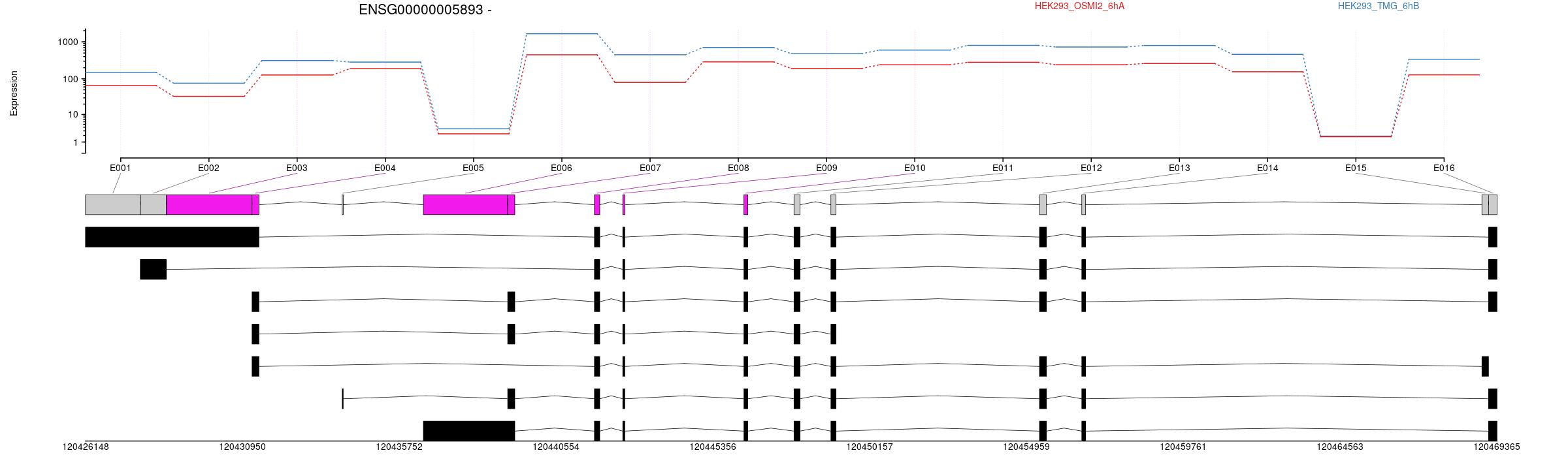
Task: Click the E006 exon axis label
Action: click(x=561, y=168)
